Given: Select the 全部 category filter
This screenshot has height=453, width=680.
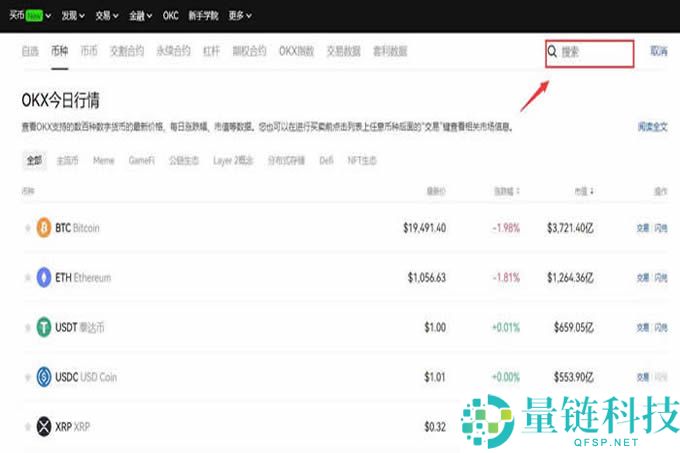Looking at the screenshot, I should tap(34, 160).
